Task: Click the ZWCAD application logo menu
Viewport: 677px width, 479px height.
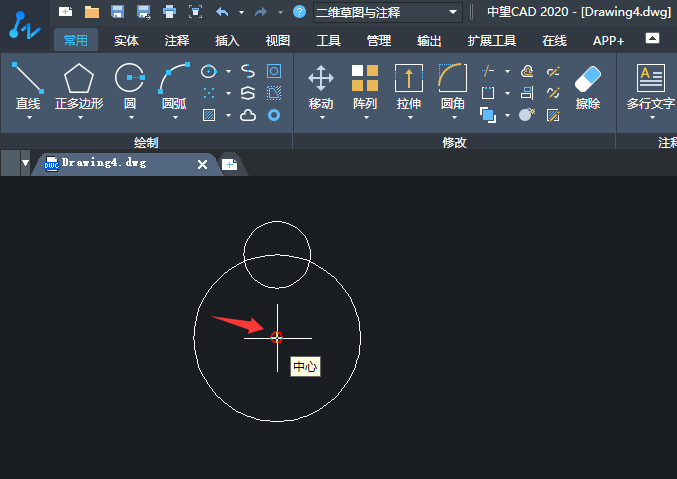Action: pos(25,25)
